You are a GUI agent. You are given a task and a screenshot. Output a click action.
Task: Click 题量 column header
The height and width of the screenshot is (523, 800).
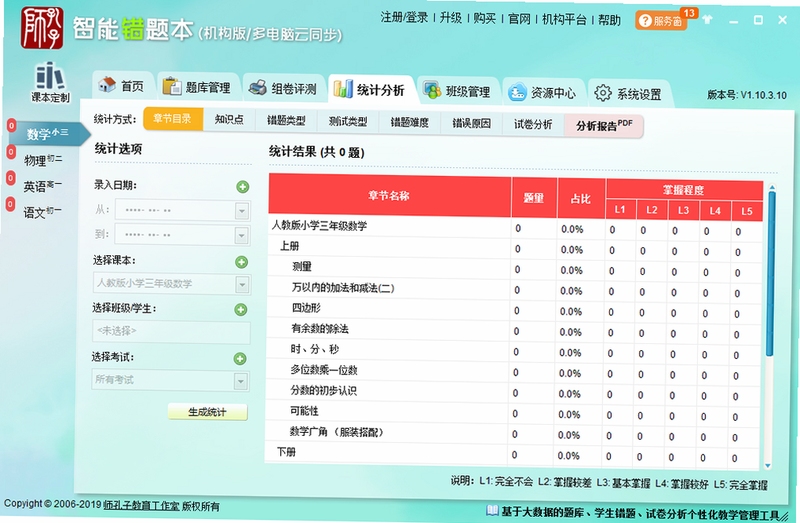(534, 198)
